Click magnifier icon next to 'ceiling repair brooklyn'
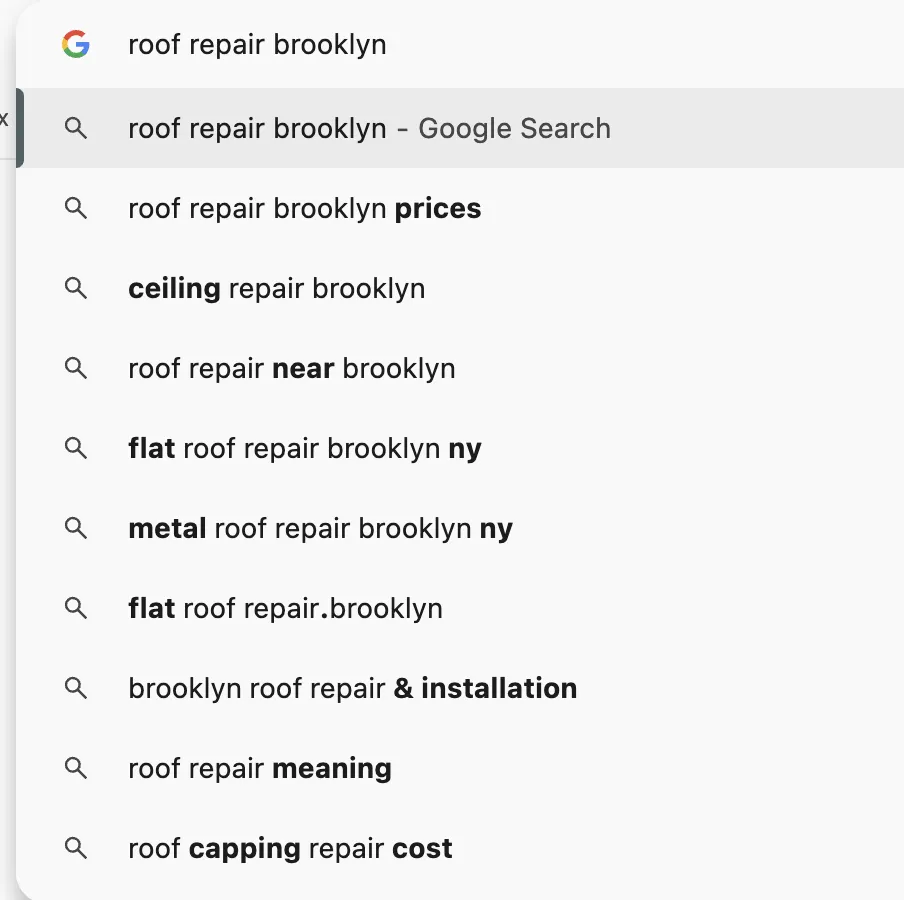 (76, 288)
